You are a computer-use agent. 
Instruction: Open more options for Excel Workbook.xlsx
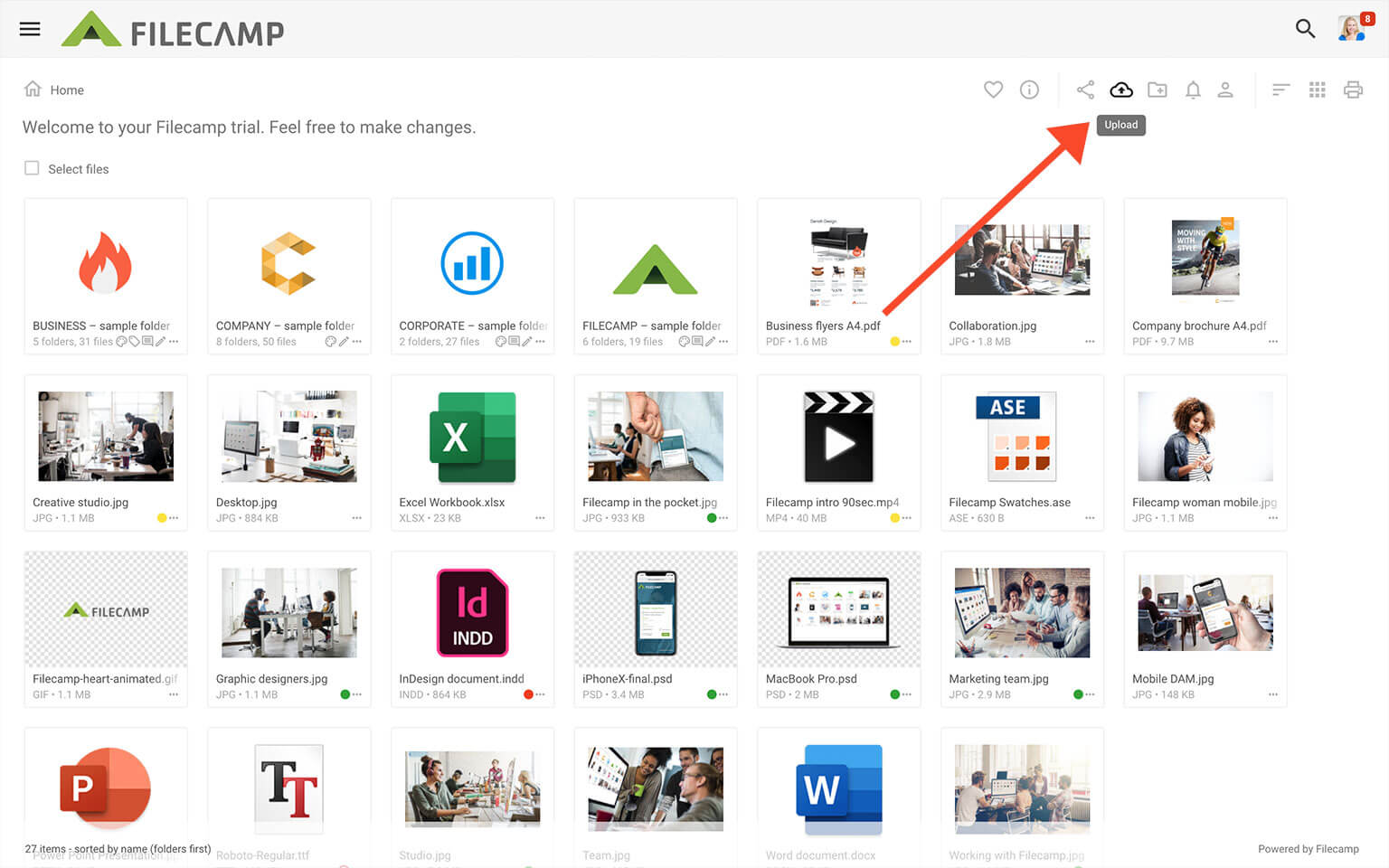(540, 518)
